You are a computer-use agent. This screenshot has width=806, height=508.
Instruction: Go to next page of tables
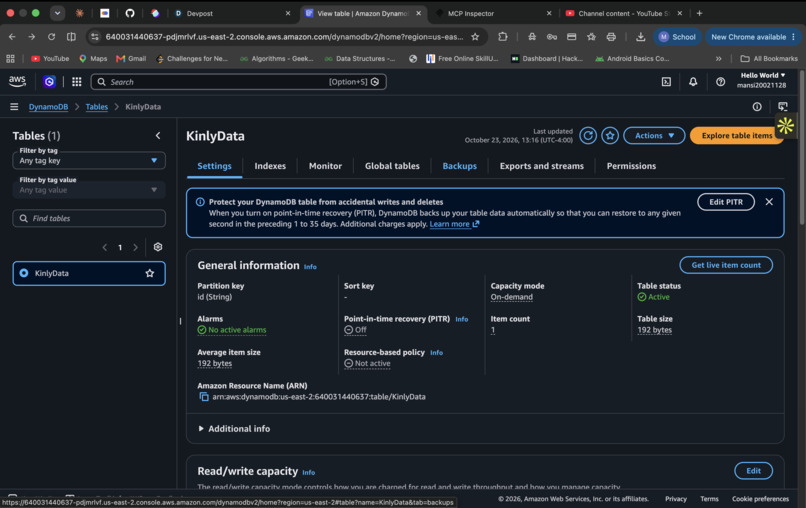click(135, 247)
